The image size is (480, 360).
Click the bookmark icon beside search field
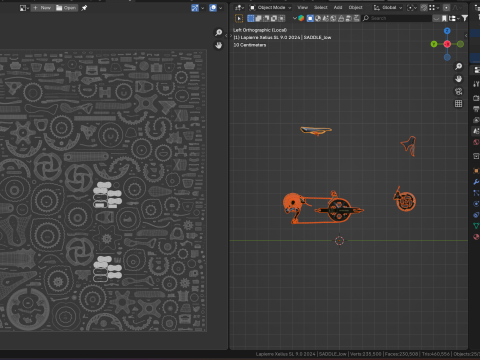coord(444,18)
